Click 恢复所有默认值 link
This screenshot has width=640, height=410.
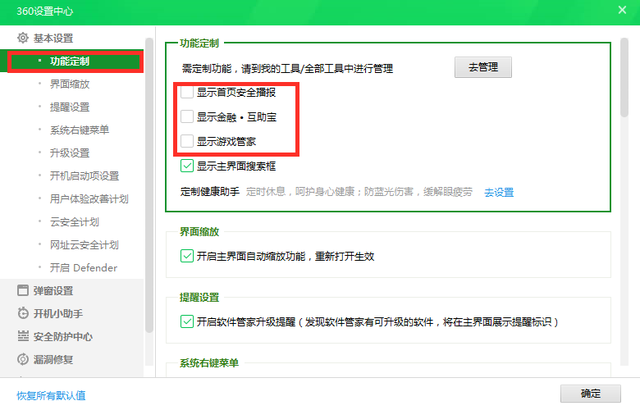tap(51, 395)
